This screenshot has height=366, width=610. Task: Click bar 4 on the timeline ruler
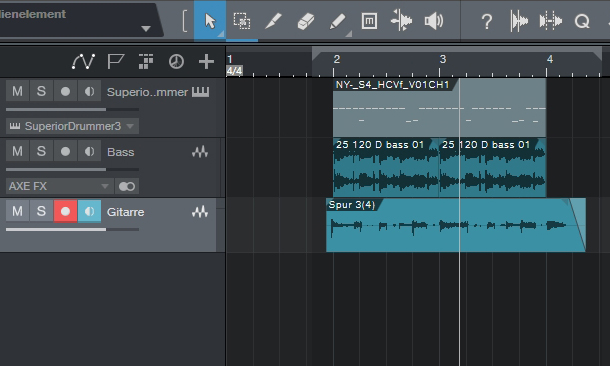point(550,59)
